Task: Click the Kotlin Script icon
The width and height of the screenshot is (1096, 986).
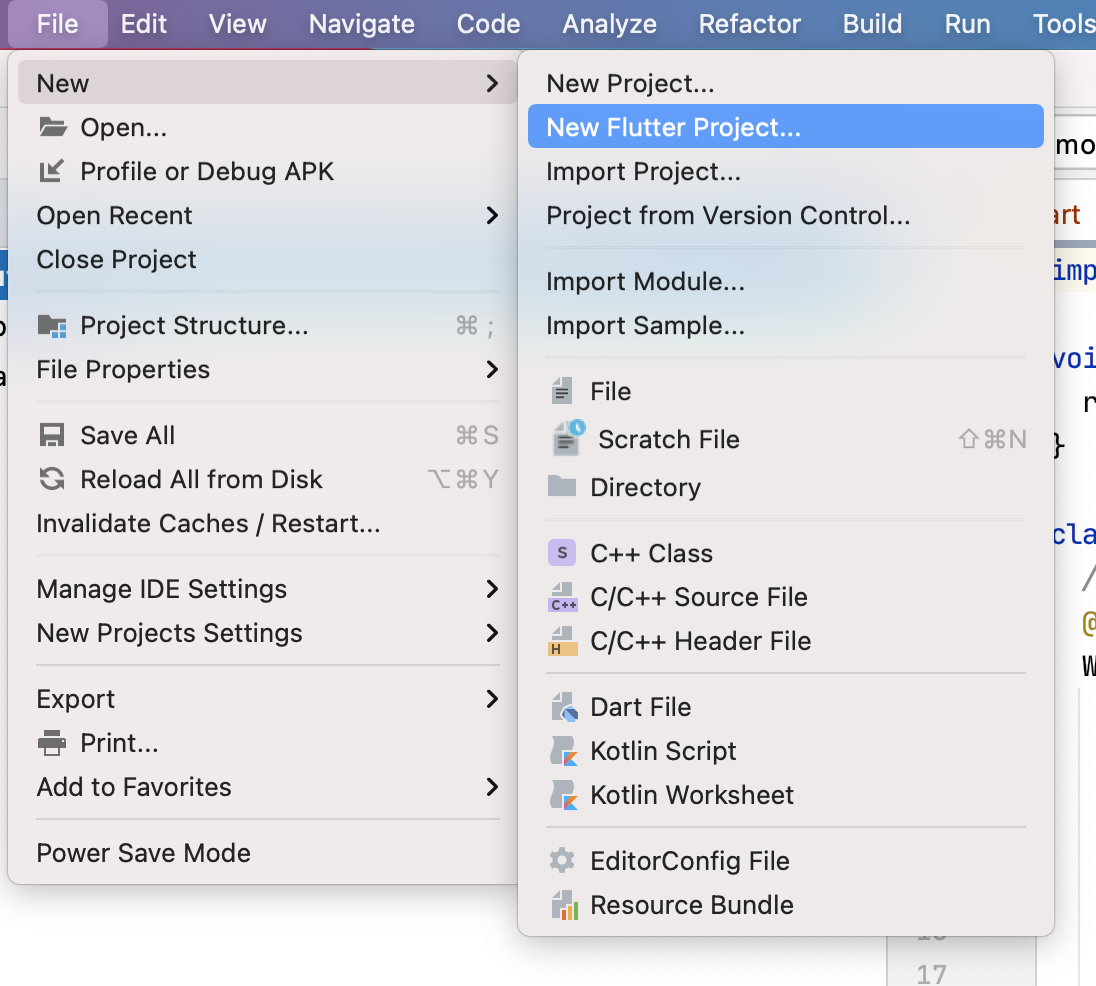Action: pos(564,751)
